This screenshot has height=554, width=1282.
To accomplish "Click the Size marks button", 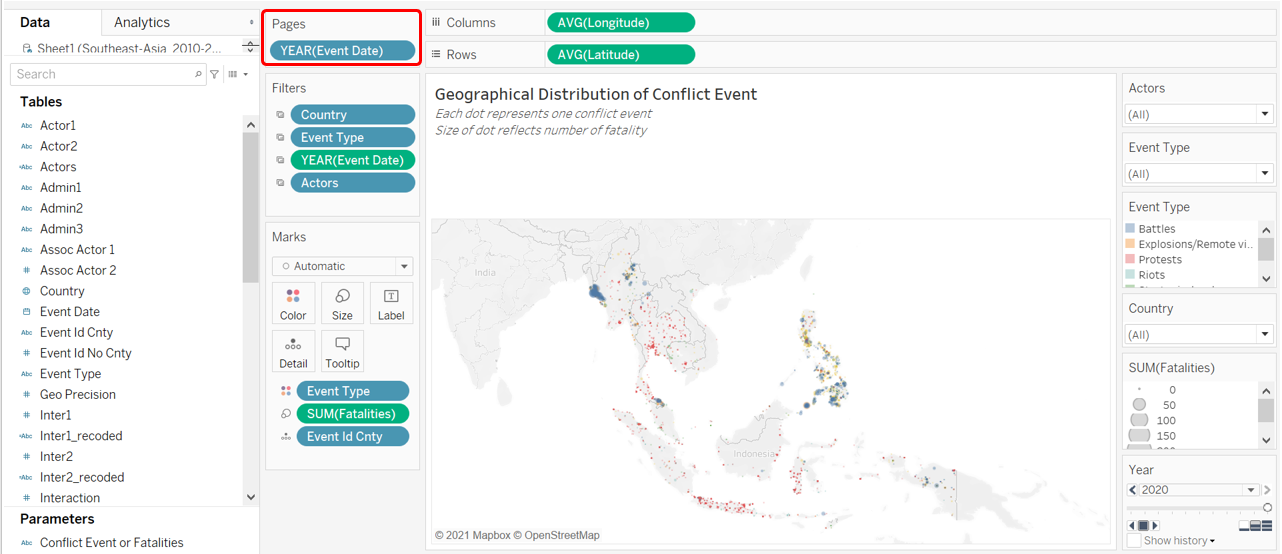I will [342, 303].
